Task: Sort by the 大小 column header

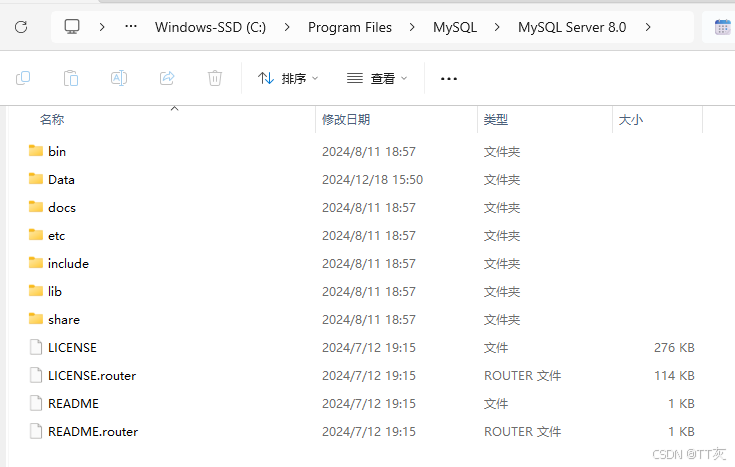Action: point(630,120)
